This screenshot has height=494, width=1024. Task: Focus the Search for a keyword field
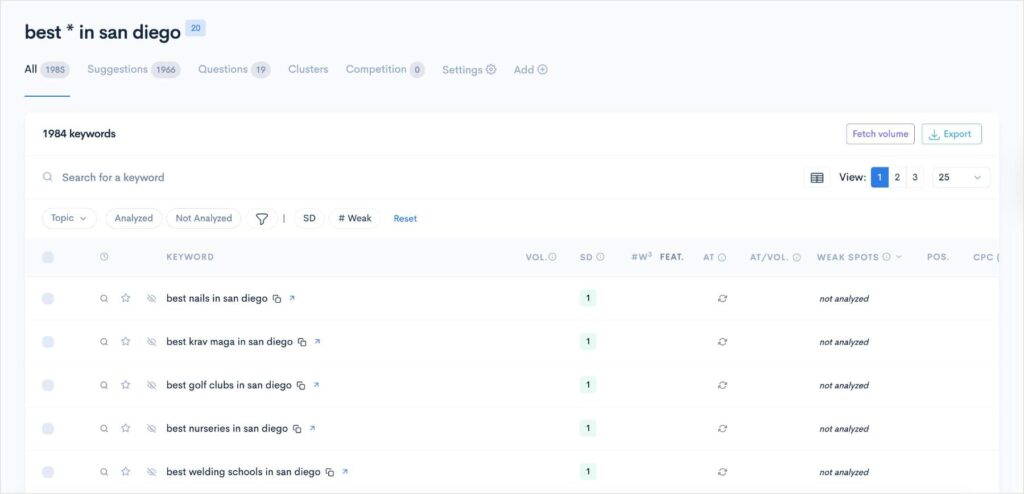pos(418,178)
